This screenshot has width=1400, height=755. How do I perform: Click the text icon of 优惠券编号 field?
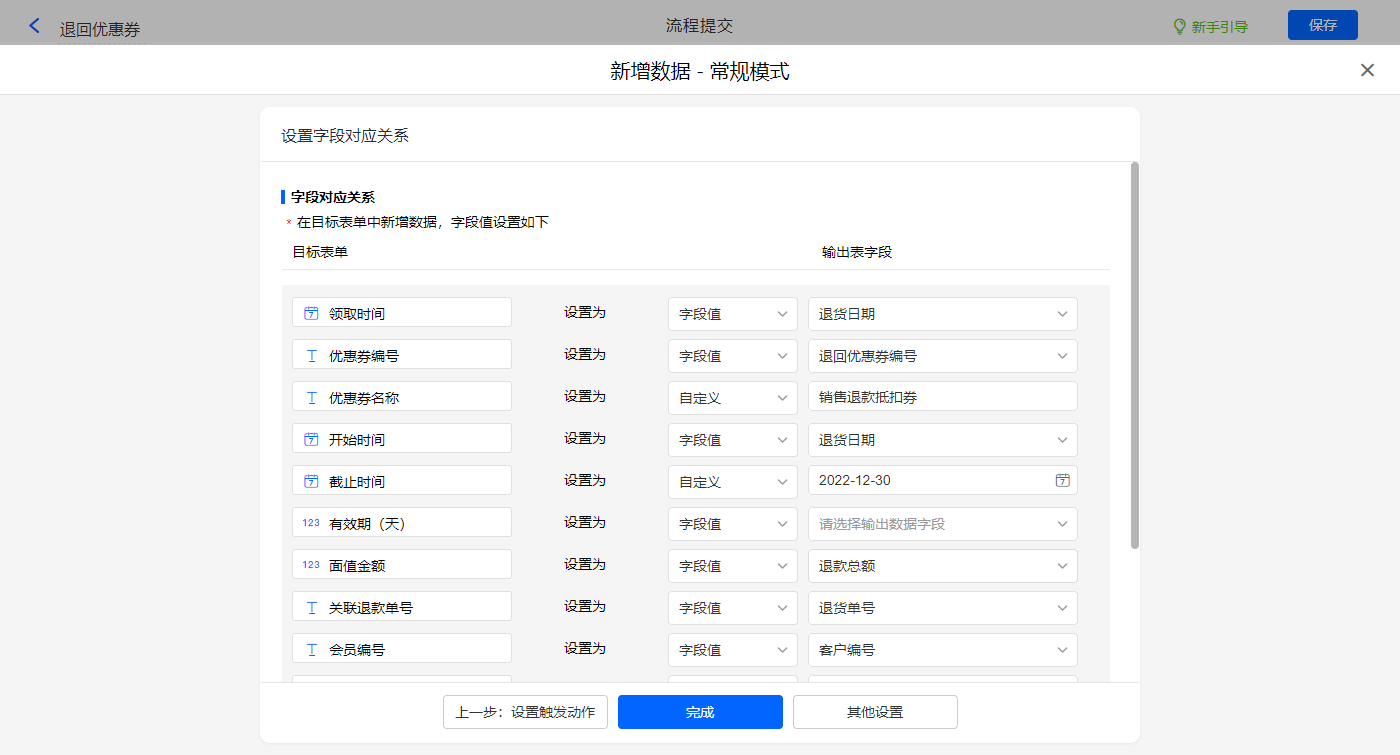[x=311, y=355]
